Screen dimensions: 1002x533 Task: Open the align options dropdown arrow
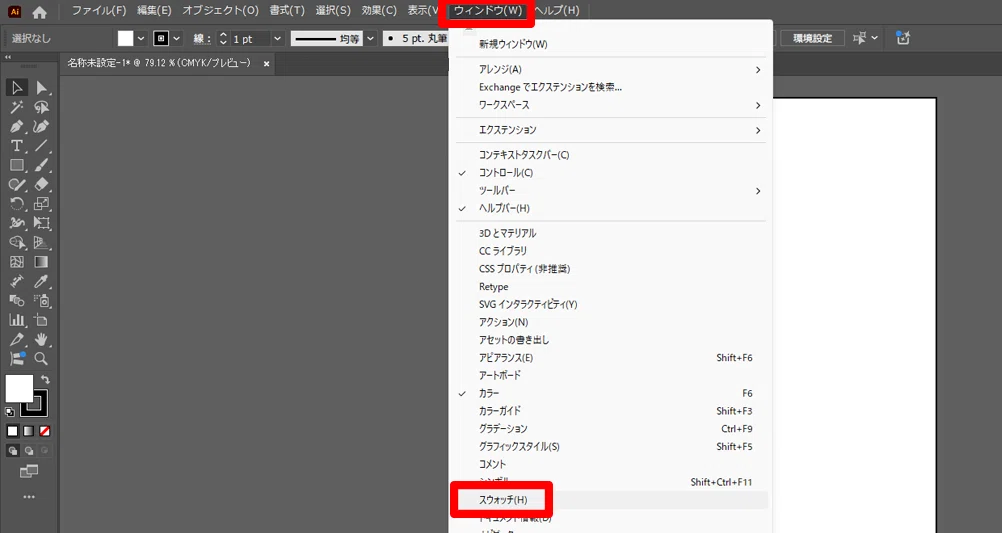click(874, 38)
